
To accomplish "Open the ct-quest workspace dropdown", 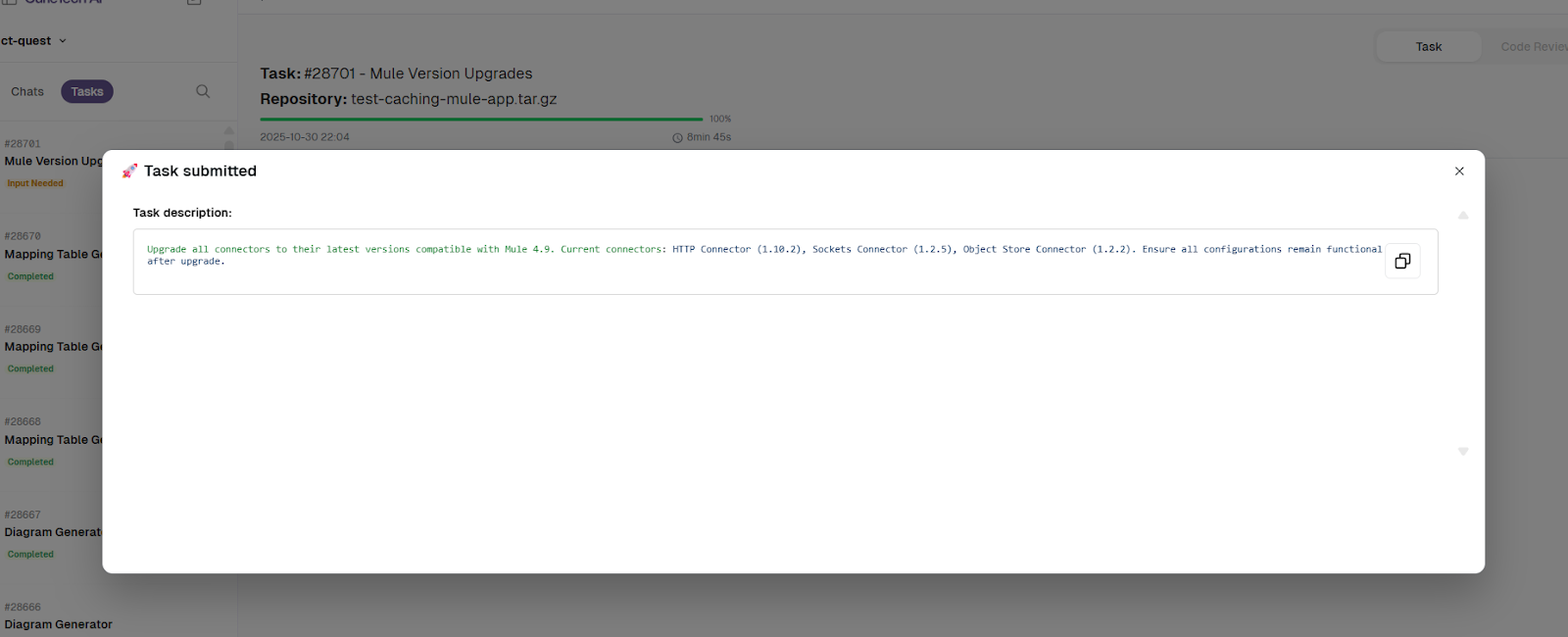I will (x=33, y=41).
